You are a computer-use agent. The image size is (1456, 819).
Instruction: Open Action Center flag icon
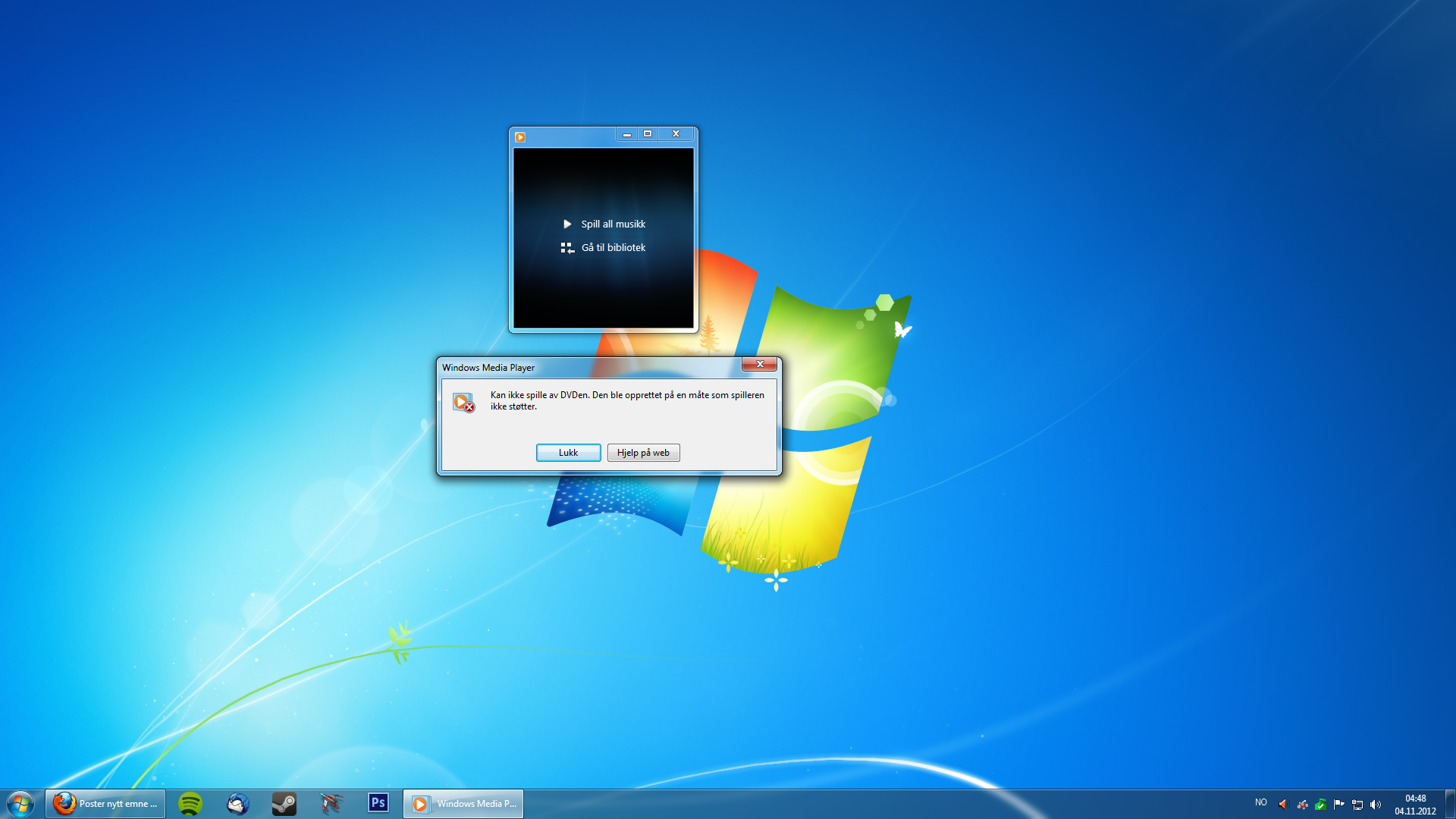[x=1338, y=805]
